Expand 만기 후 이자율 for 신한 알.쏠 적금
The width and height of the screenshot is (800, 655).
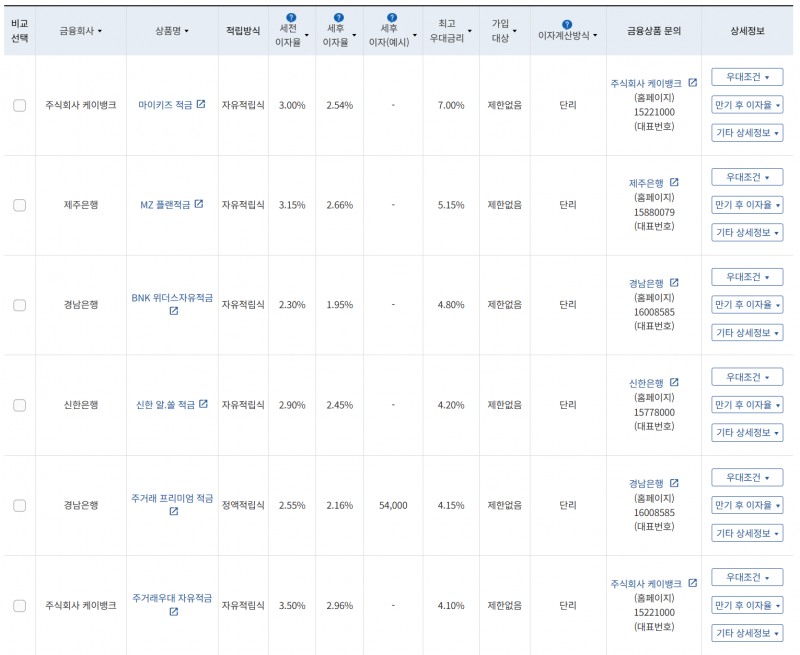[747, 405]
